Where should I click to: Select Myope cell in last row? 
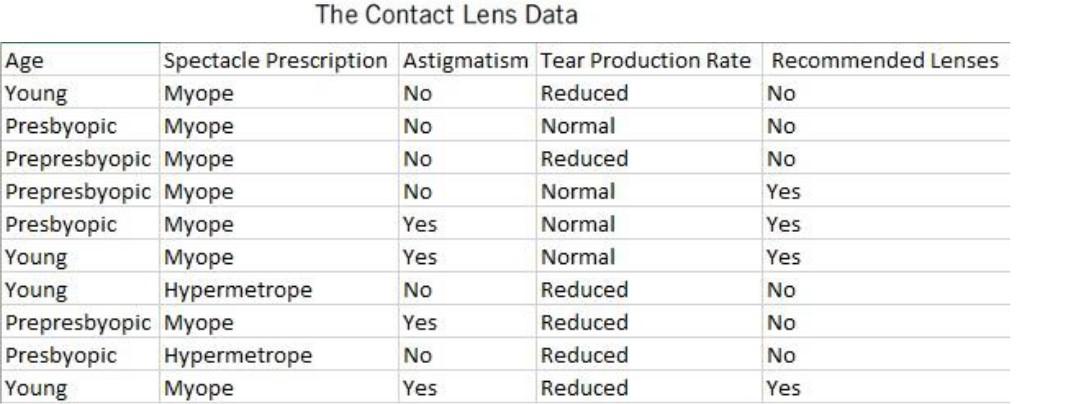(x=279, y=387)
